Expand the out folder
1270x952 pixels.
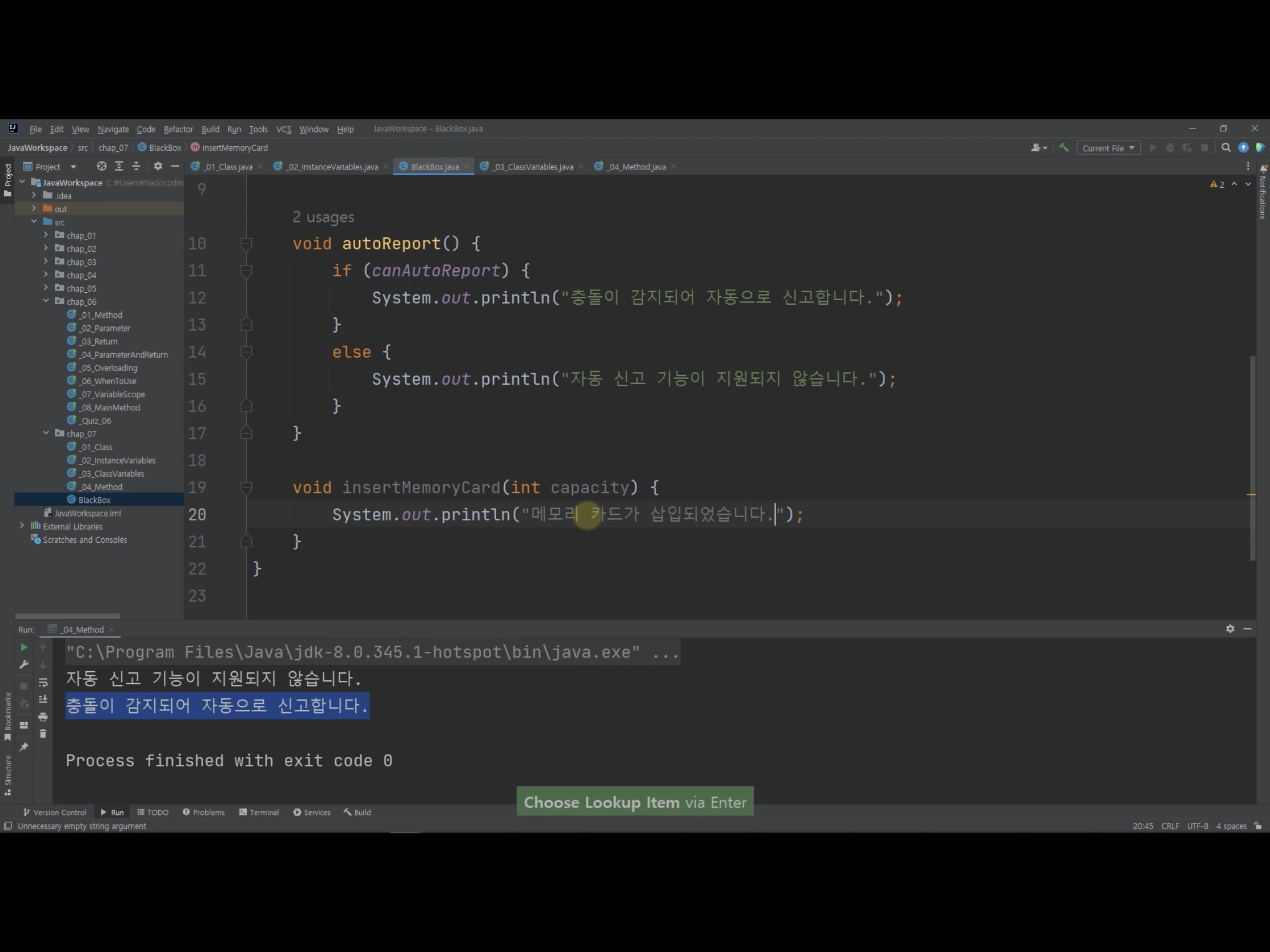[34, 208]
